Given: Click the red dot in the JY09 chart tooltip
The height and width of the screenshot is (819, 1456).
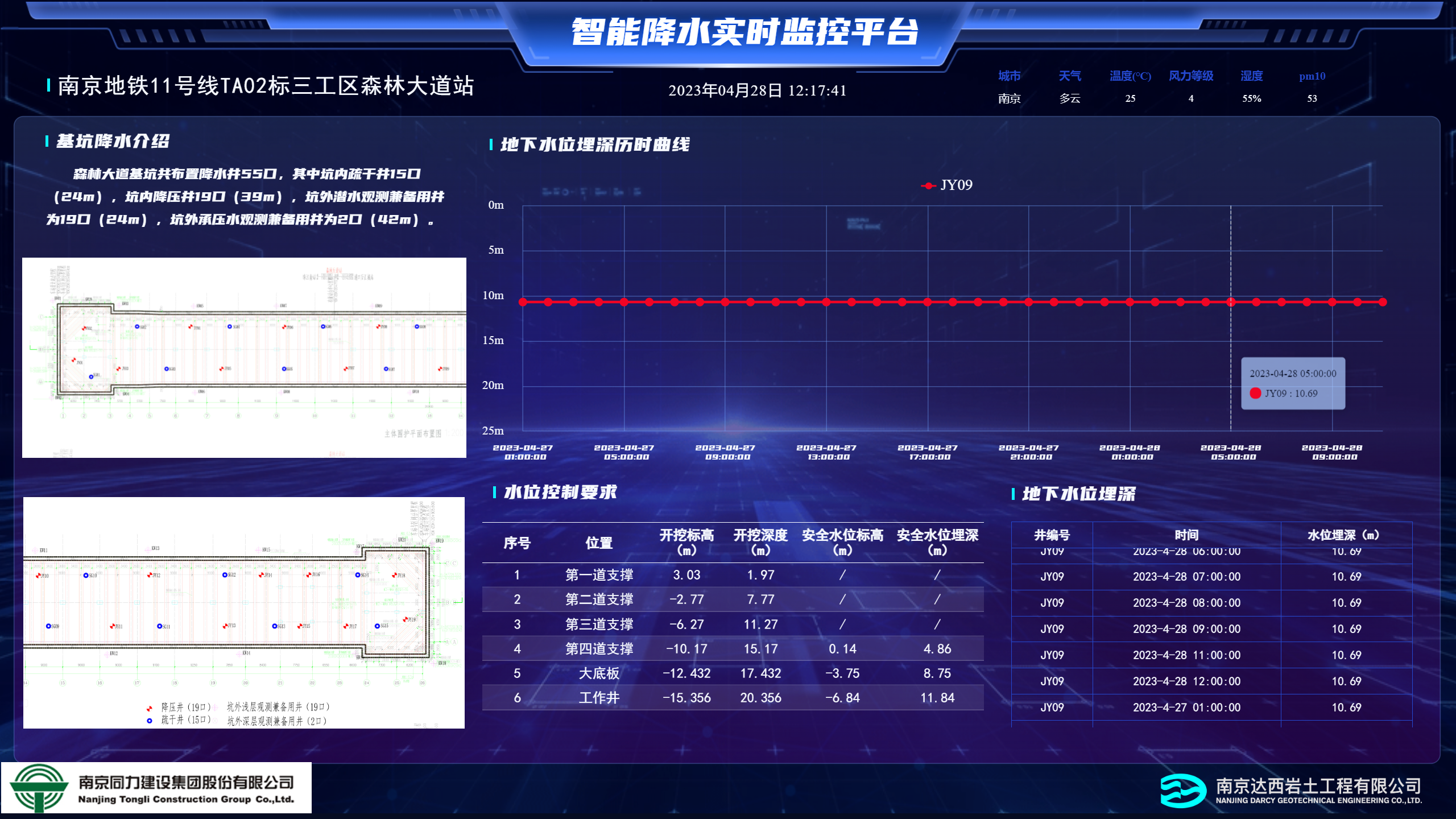Looking at the screenshot, I should [1255, 393].
